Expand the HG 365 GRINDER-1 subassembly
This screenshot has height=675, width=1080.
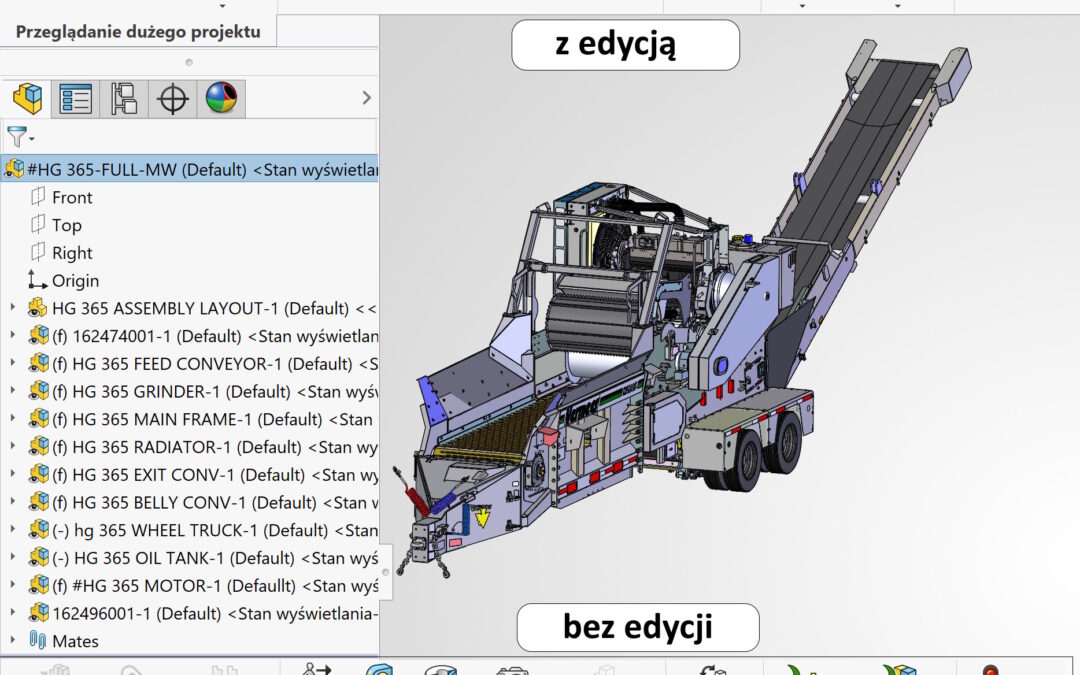[12, 391]
